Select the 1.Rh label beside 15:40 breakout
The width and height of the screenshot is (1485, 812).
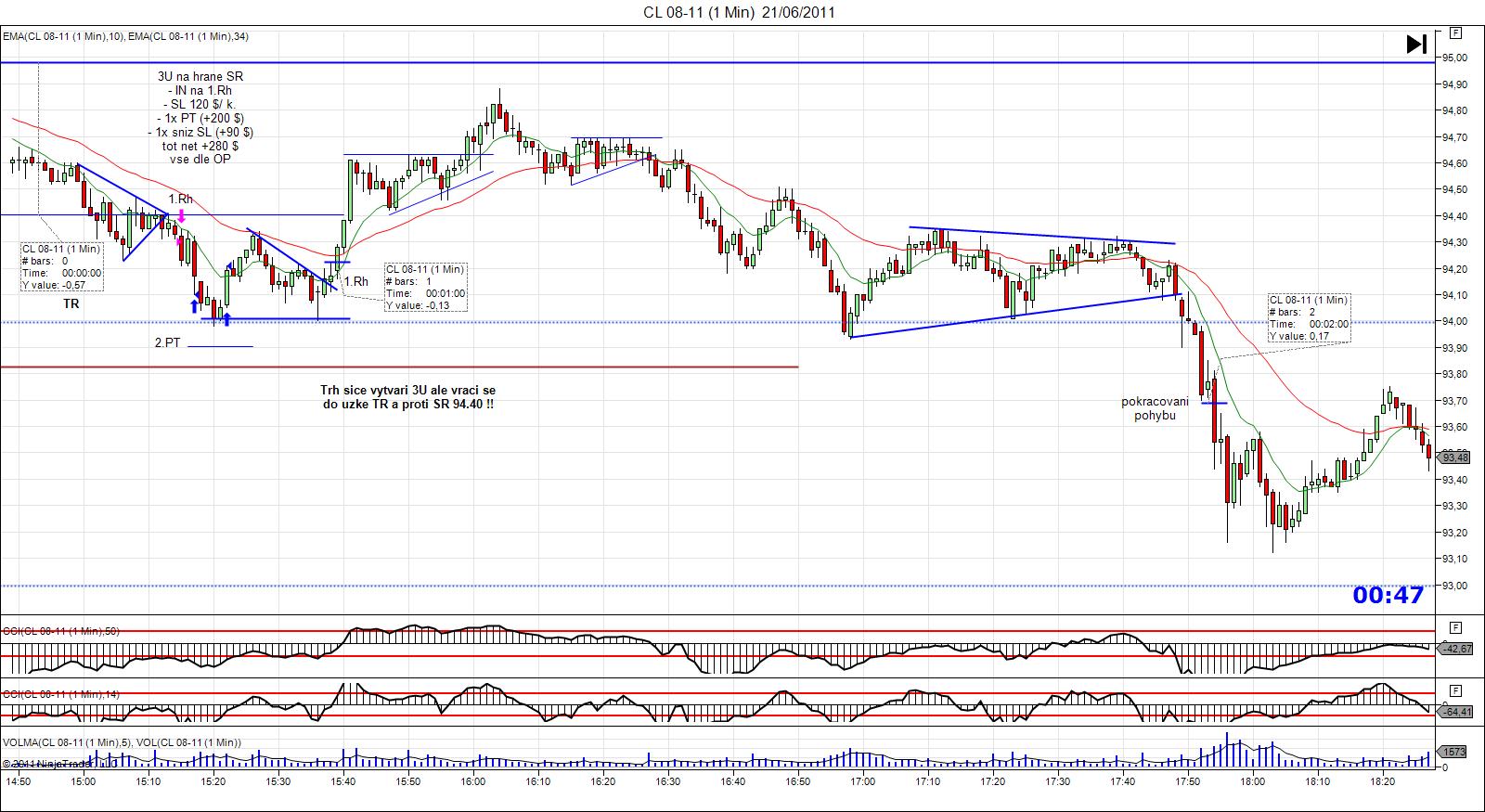point(355,281)
